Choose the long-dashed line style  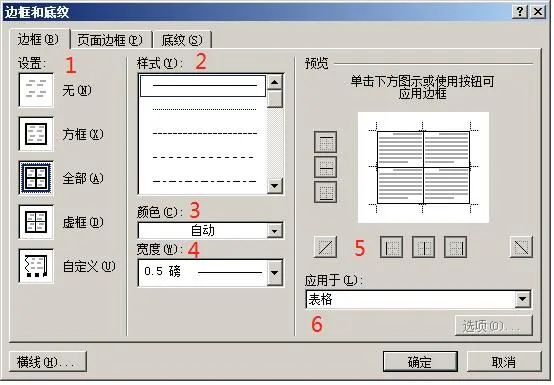click(x=203, y=157)
